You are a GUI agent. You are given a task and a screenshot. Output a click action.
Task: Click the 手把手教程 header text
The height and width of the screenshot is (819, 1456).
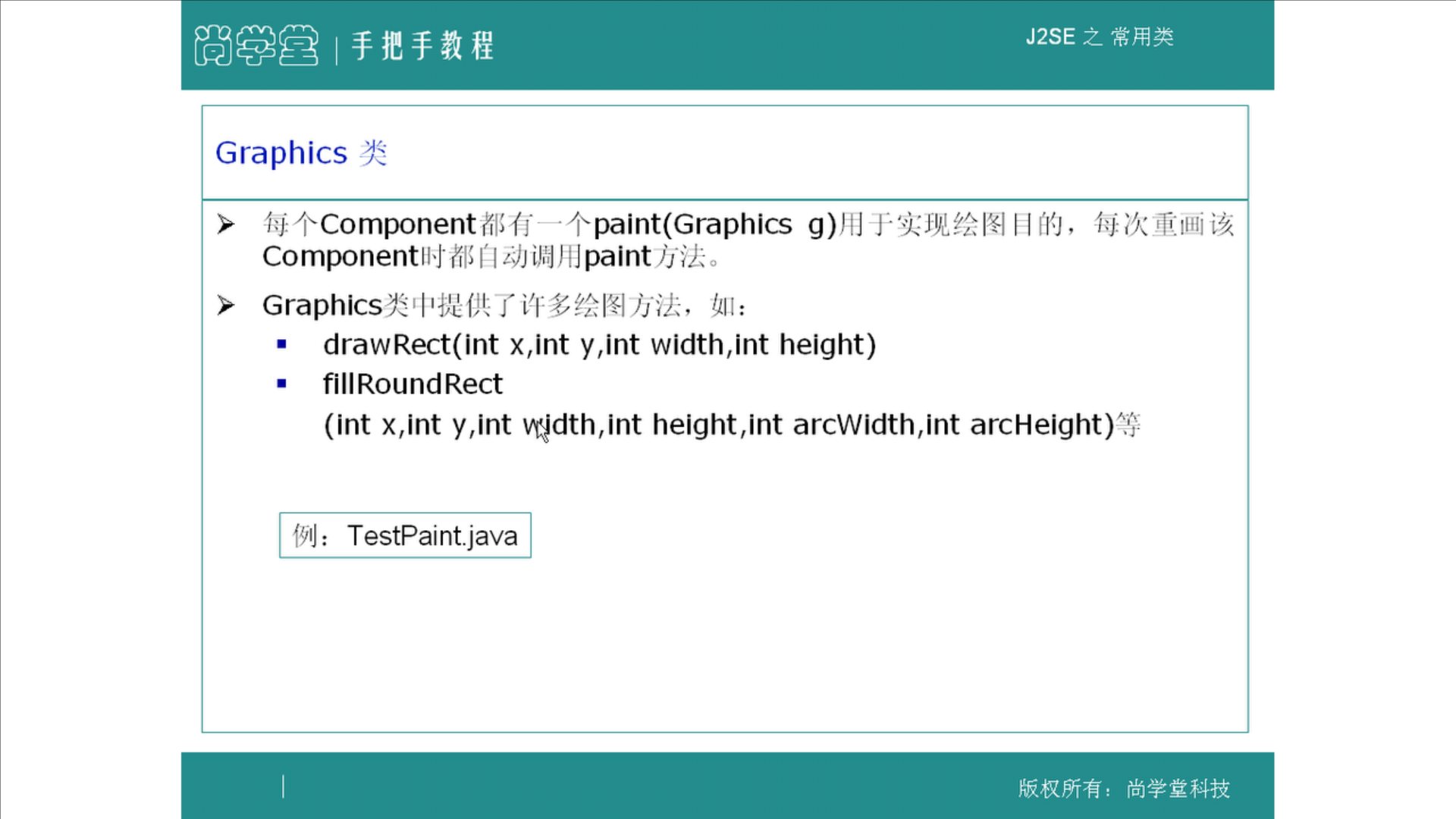[422, 45]
